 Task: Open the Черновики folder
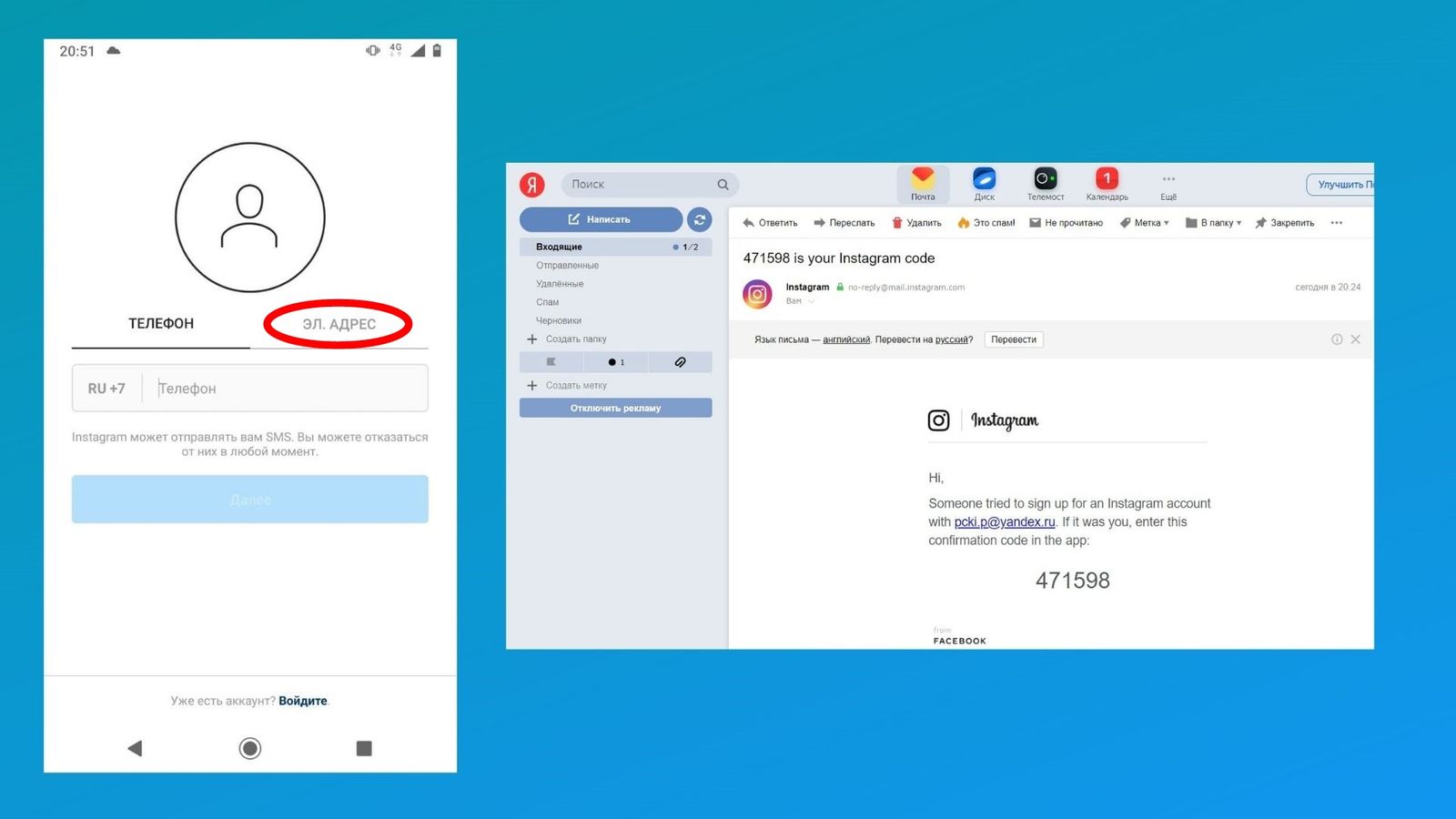[559, 320]
